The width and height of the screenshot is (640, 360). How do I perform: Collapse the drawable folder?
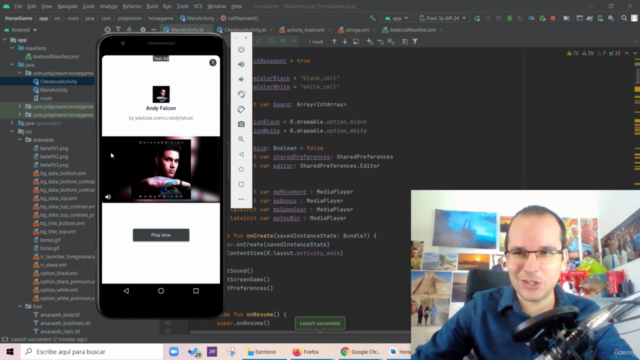pyautogui.click(x=20, y=140)
